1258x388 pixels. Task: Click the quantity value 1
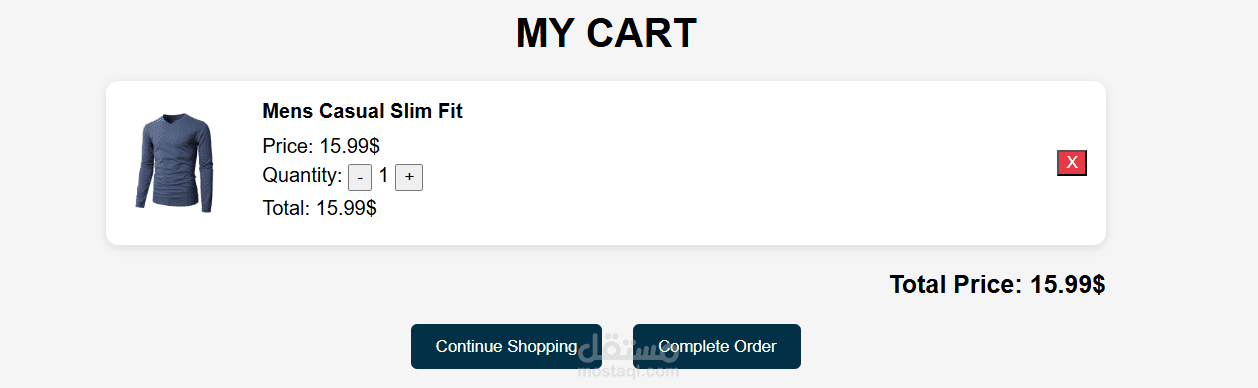pyautogui.click(x=383, y=176)
